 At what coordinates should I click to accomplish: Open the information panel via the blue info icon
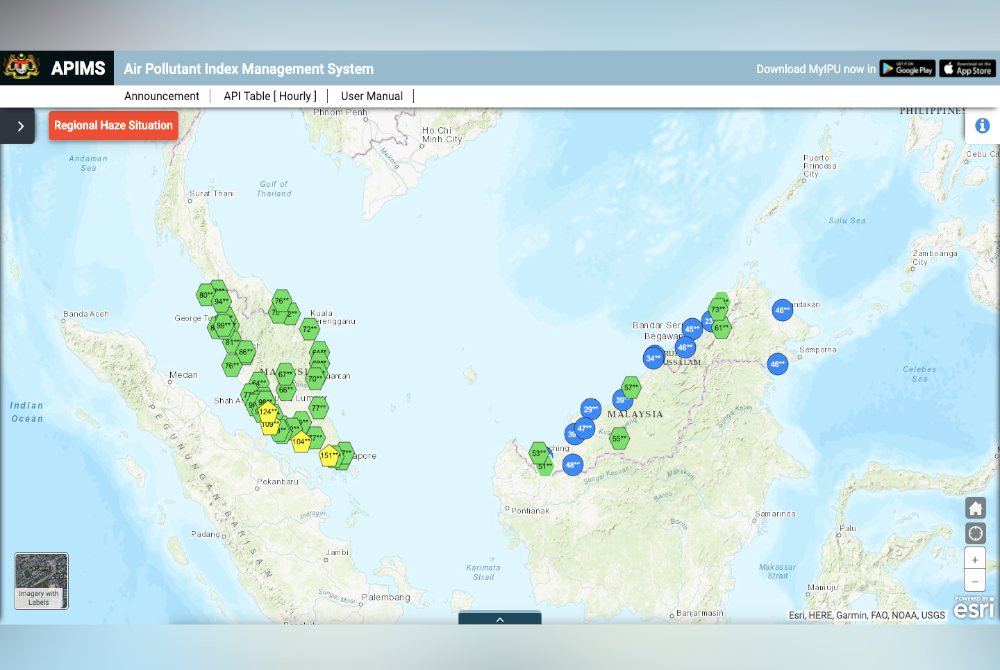click(x=982, y=125)
